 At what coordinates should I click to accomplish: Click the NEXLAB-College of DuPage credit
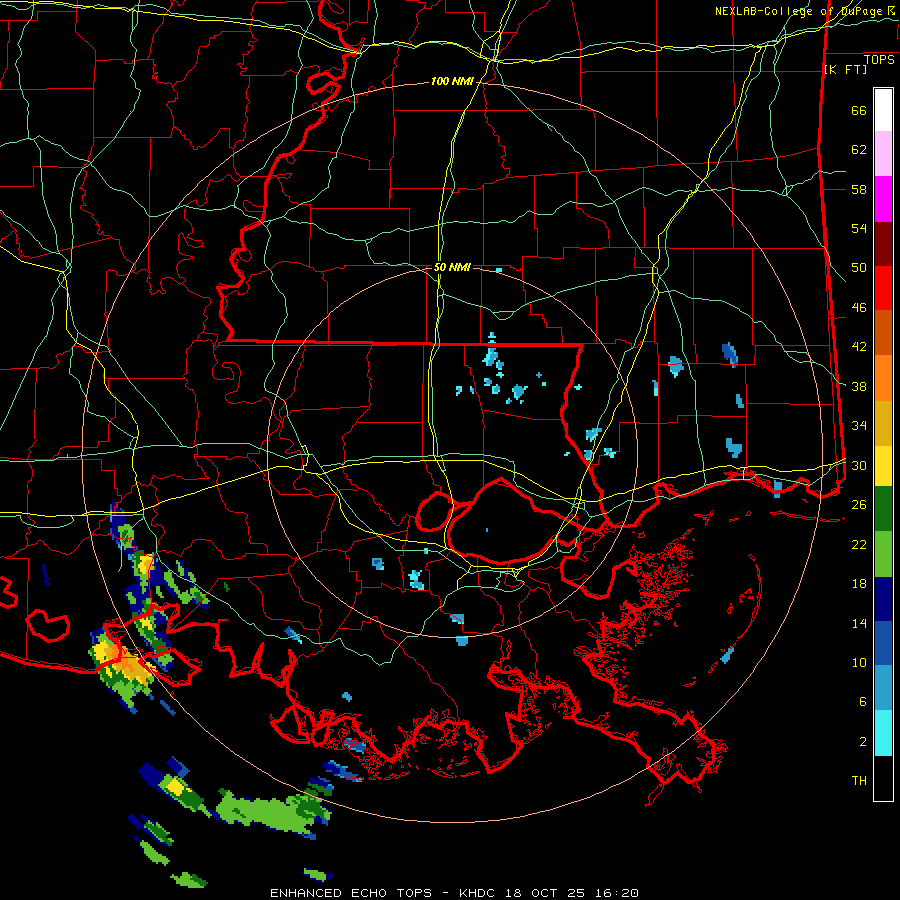tap(804, 11)
